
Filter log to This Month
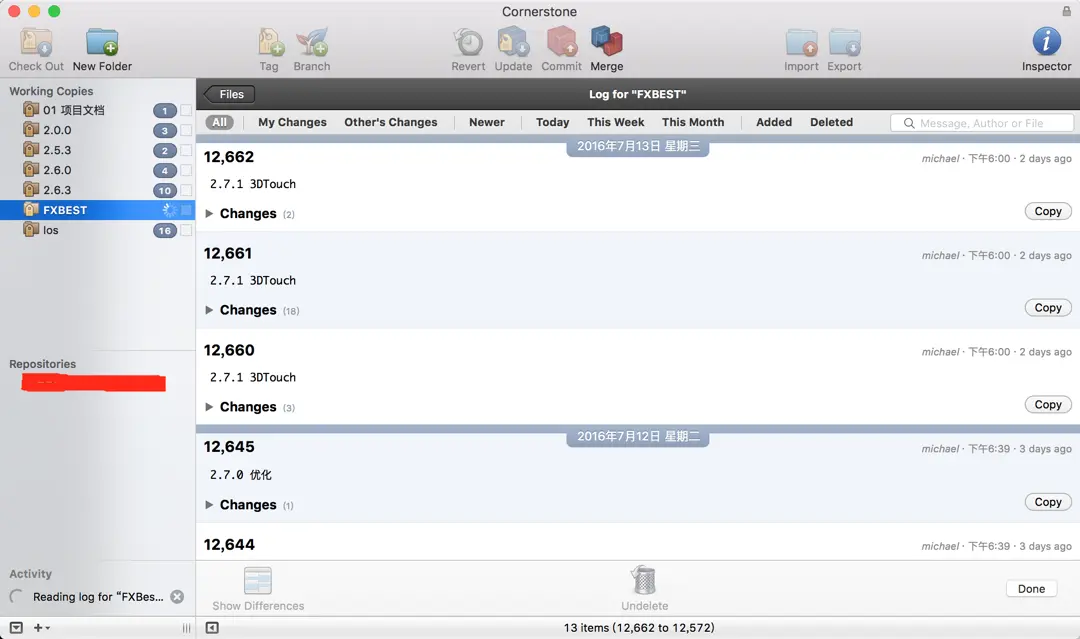(x=693, y=123)
